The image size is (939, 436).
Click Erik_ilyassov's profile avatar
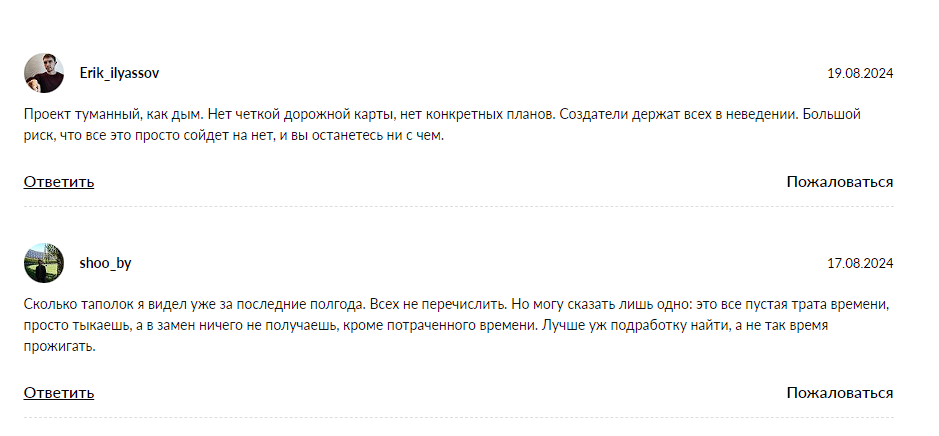44,73
